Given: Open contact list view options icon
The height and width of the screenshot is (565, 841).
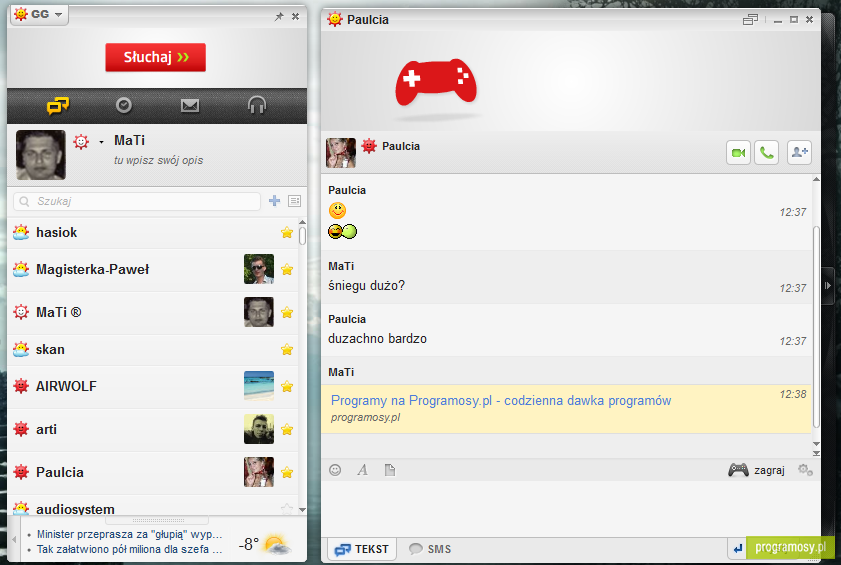Looking at the screenshot, I should pyautogui.click(x=294, y=201).
